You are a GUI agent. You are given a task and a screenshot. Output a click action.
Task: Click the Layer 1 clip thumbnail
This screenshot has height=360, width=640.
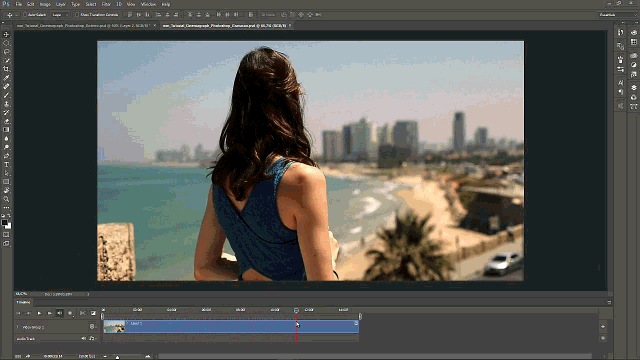[114, 327]
